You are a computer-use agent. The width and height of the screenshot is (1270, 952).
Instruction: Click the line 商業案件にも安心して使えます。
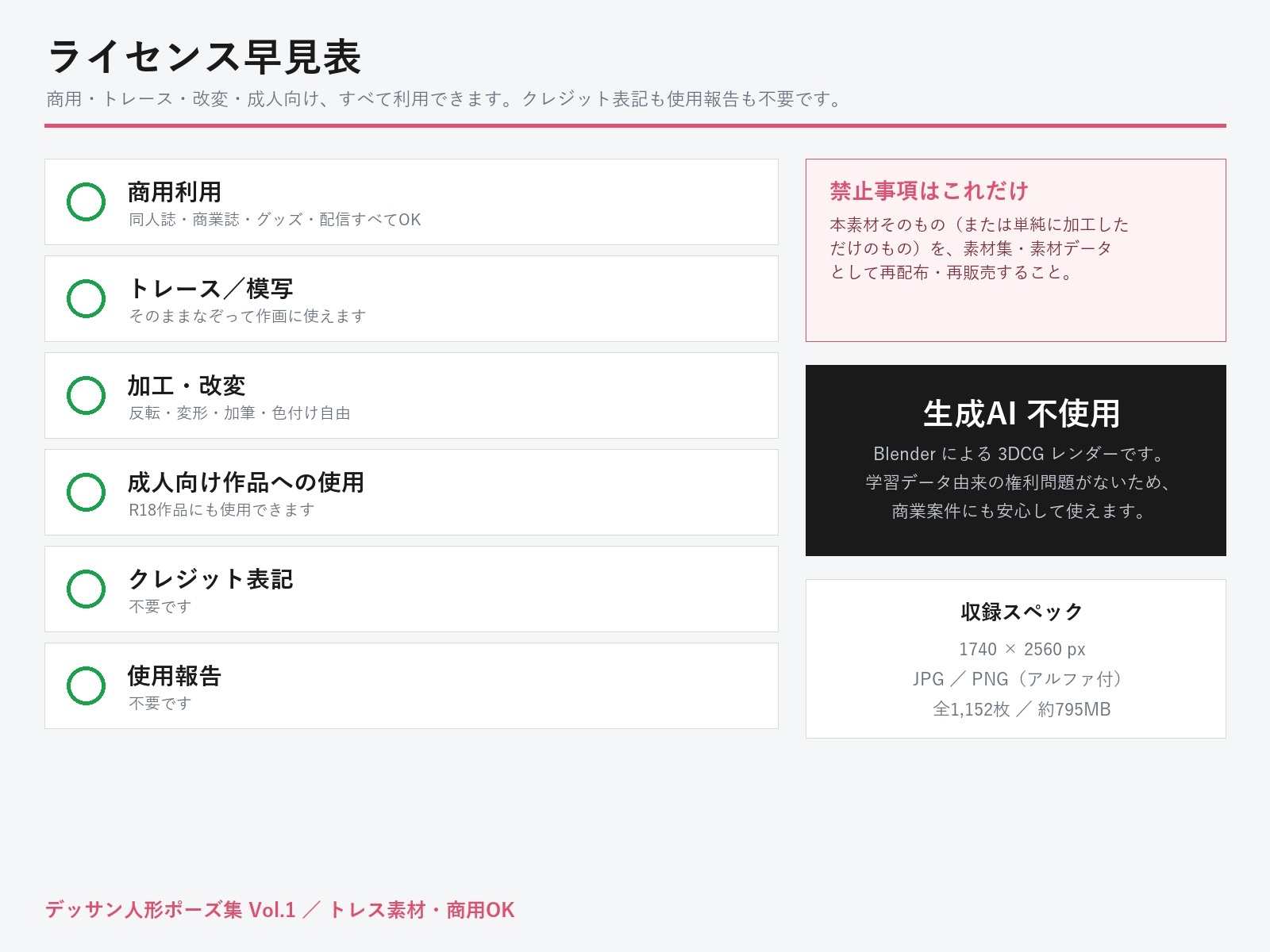pyautogui.click(x=1020, y=511)
